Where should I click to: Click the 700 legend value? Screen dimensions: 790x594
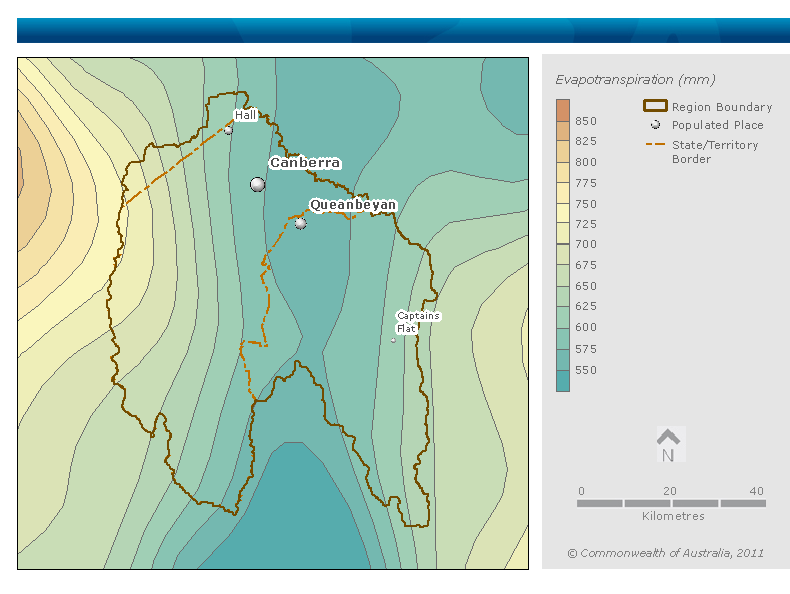[586, 244]
